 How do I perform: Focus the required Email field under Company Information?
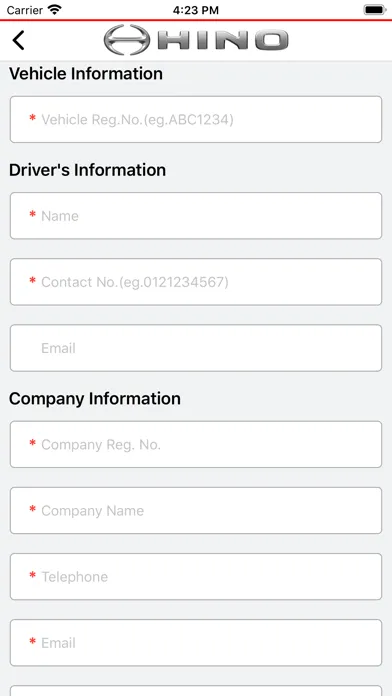coord(196,643)
